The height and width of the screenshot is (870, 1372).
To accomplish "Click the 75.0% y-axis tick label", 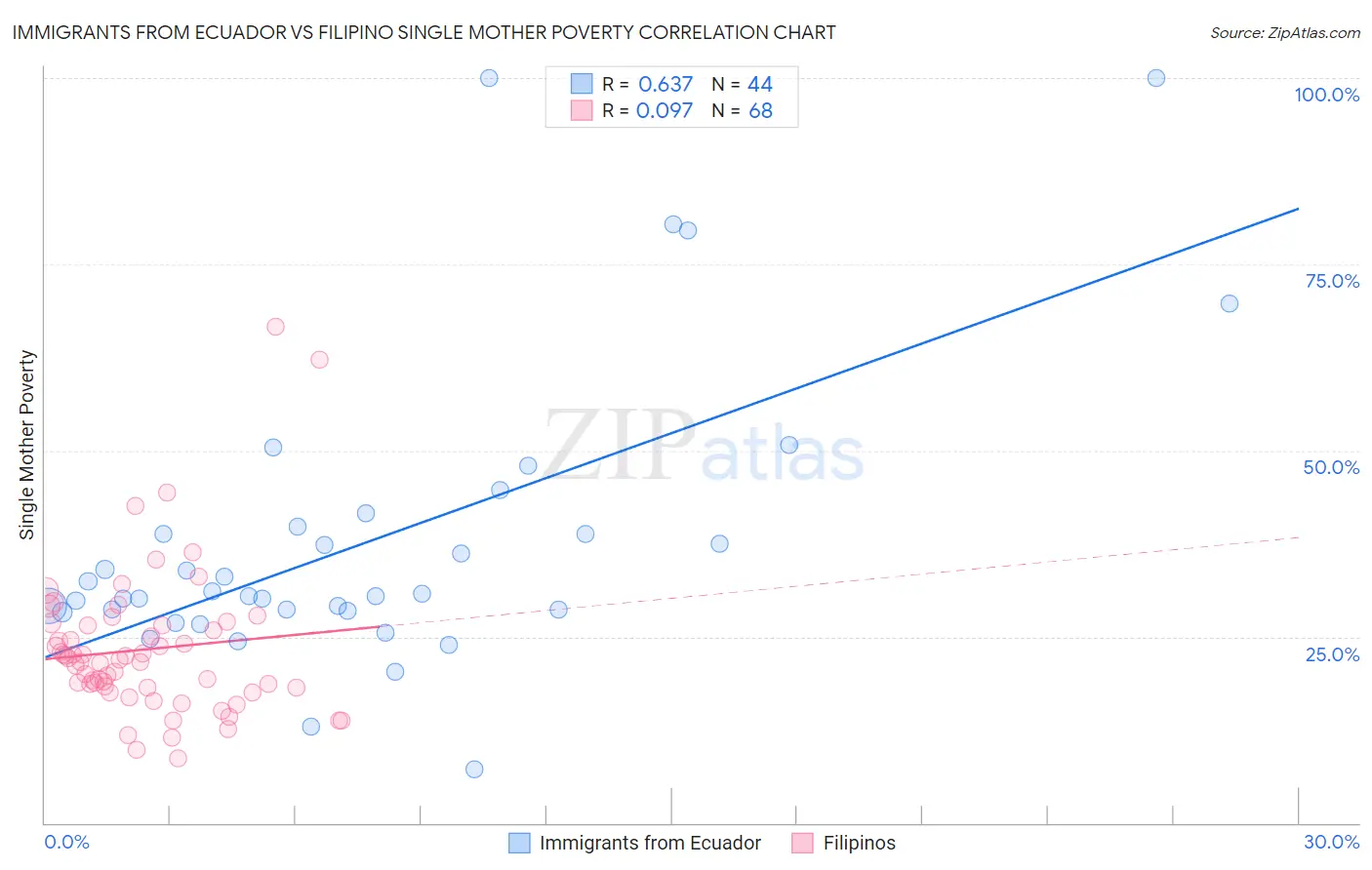I will click(x=1332, y=281).
